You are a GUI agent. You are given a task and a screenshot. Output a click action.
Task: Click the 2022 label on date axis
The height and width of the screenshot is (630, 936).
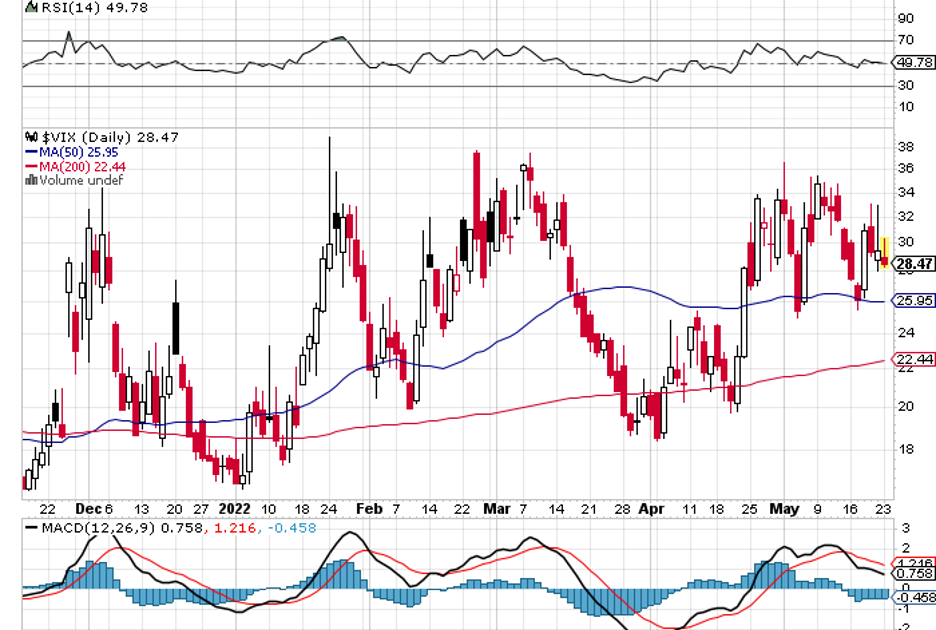(x=234, y=508)
